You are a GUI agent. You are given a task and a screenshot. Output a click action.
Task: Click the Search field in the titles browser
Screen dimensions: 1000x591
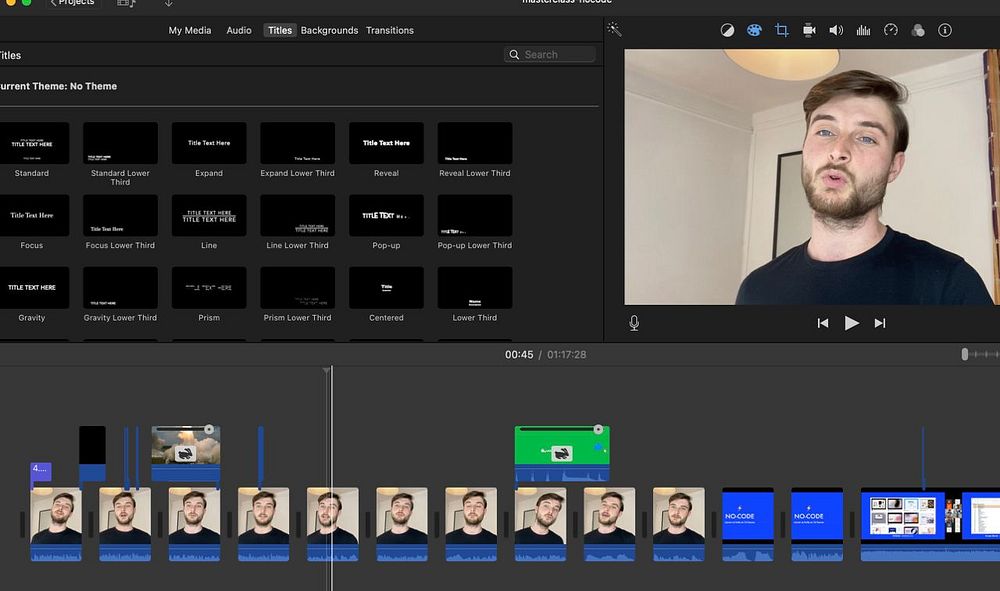point(550,55)
